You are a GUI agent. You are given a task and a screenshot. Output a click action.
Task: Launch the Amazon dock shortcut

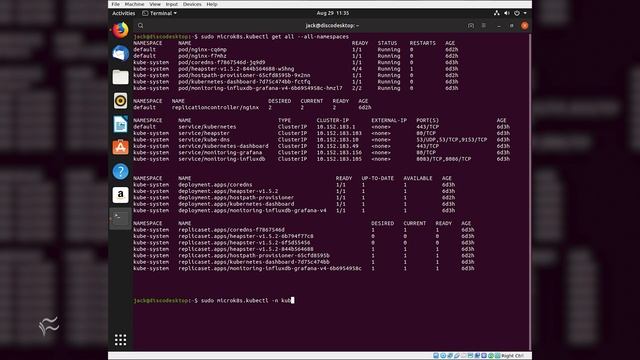(120, 195)
